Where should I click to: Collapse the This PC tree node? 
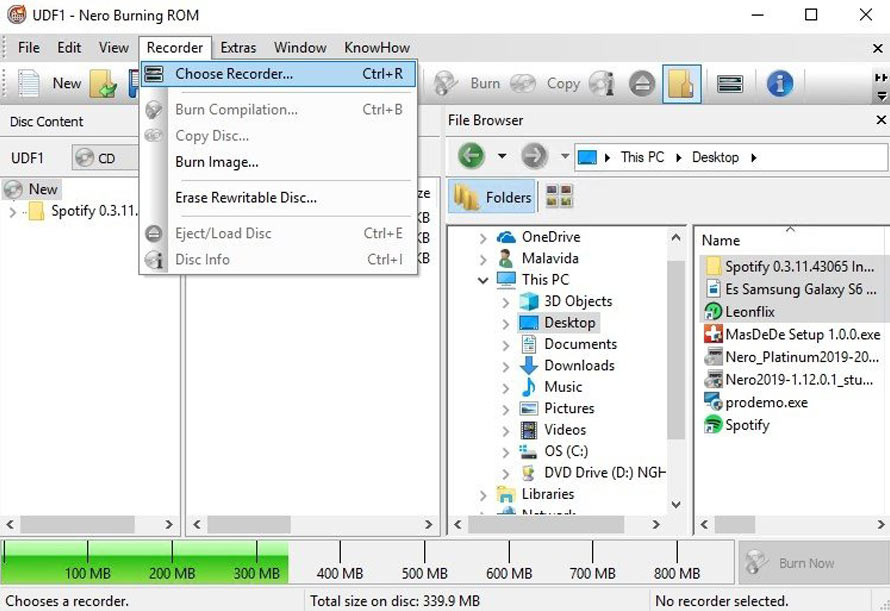(x=483, y=280)
